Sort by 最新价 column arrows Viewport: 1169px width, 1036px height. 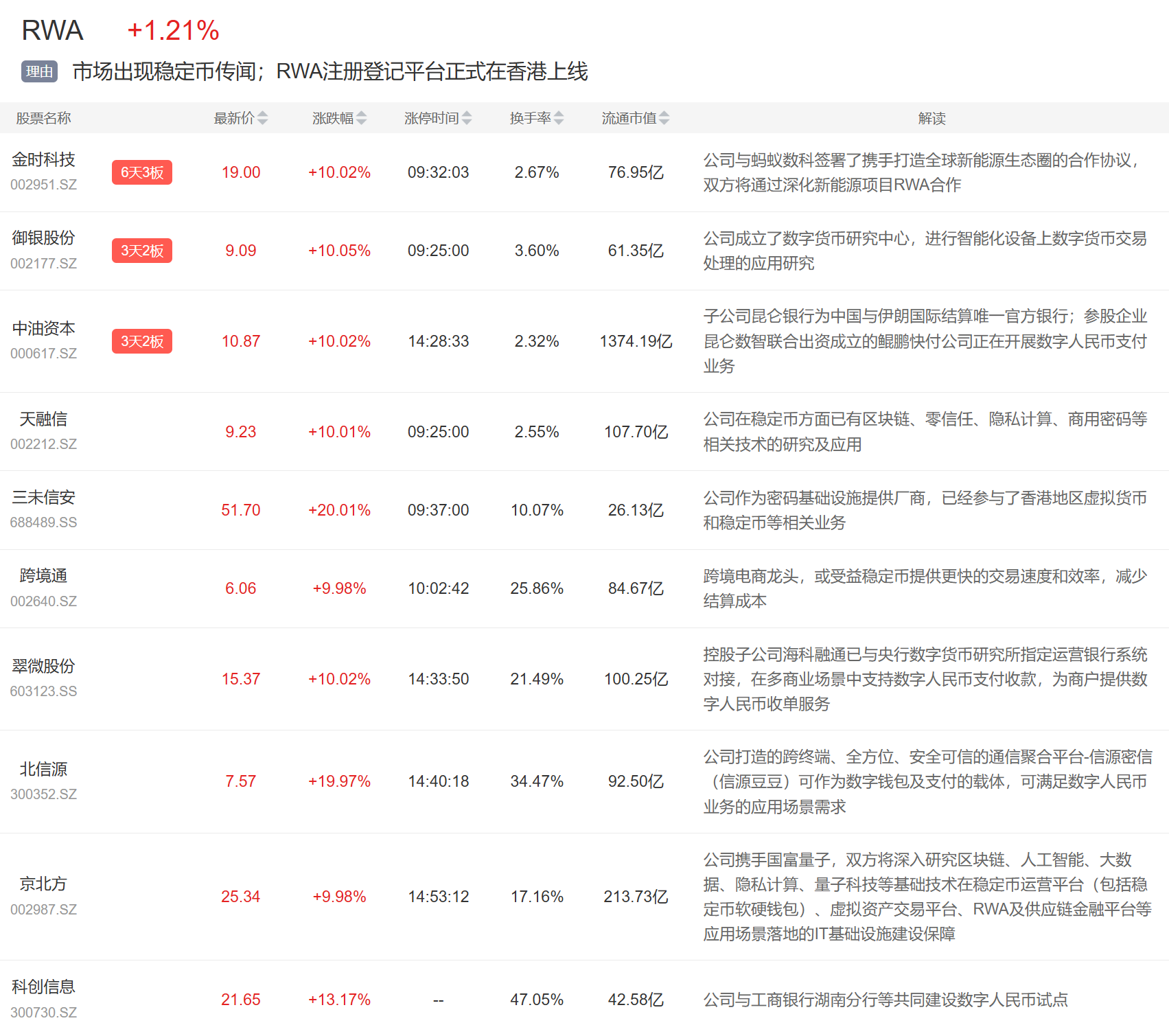click(262, 118)
